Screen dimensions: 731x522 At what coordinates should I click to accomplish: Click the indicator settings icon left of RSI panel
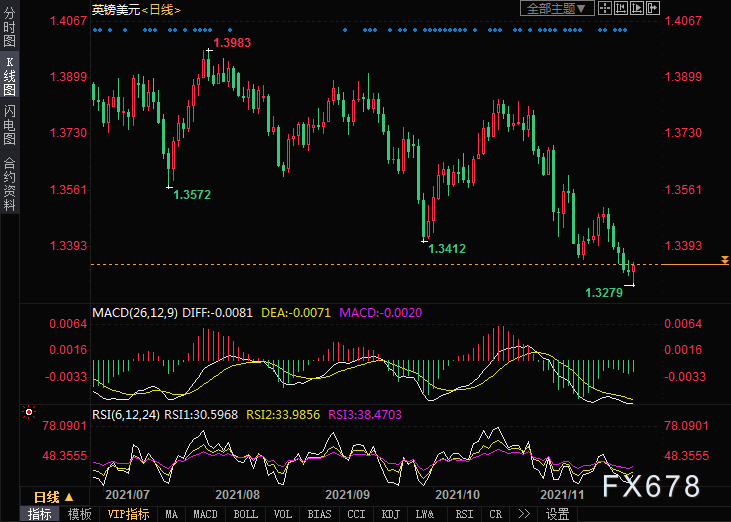(x=29, y=411)
